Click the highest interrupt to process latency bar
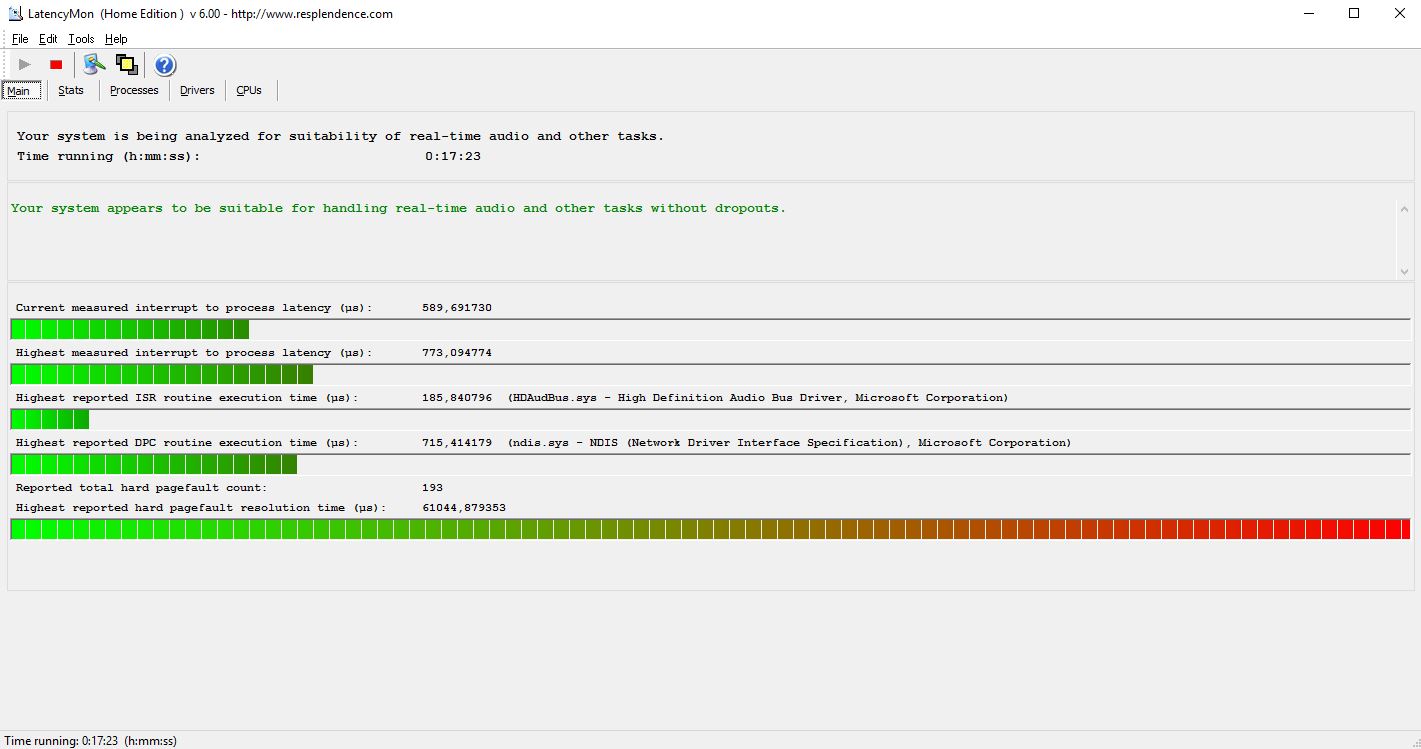 pyautogui.click(x=710, y=374)
